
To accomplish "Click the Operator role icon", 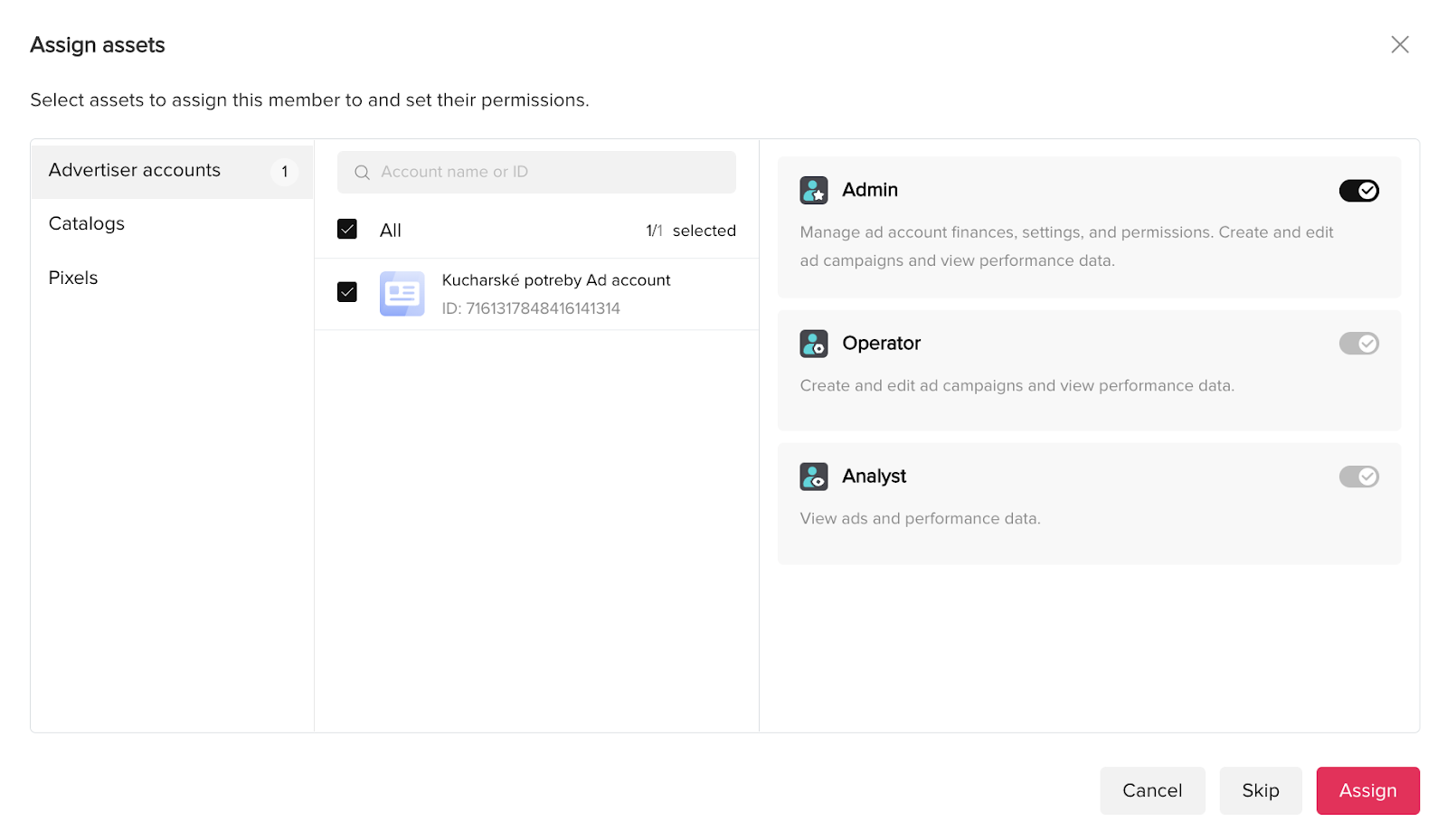I will point(814,344).
